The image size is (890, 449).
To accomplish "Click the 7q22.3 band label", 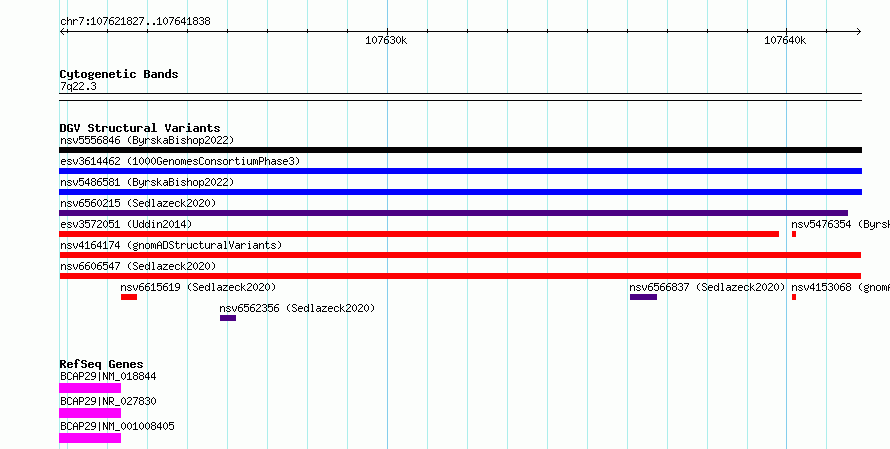I will [x=78, y=87].
